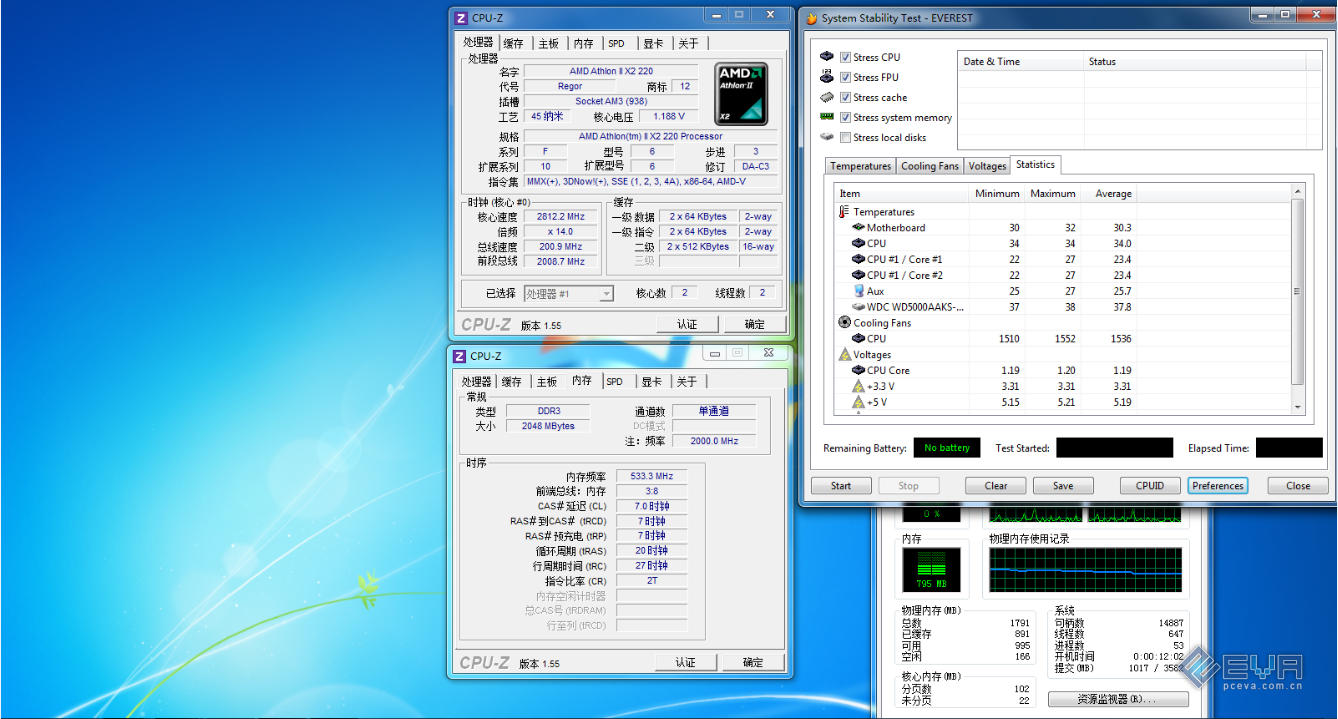Click the No battery indicator

coord(947,448)
